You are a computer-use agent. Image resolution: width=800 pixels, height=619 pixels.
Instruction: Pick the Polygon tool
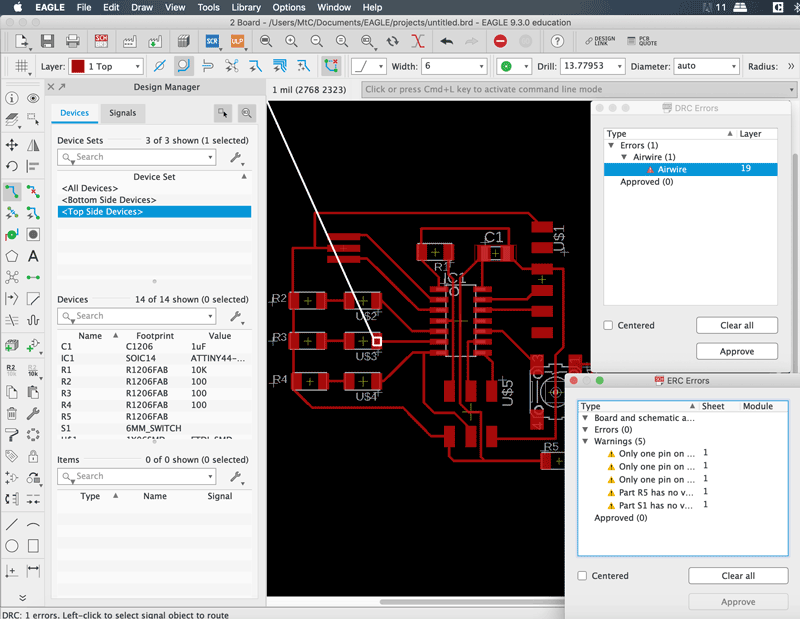coord(12,255)
